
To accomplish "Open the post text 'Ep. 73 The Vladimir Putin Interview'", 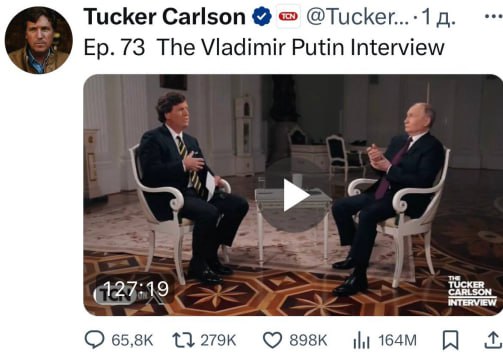I will [x=264, y=47].
